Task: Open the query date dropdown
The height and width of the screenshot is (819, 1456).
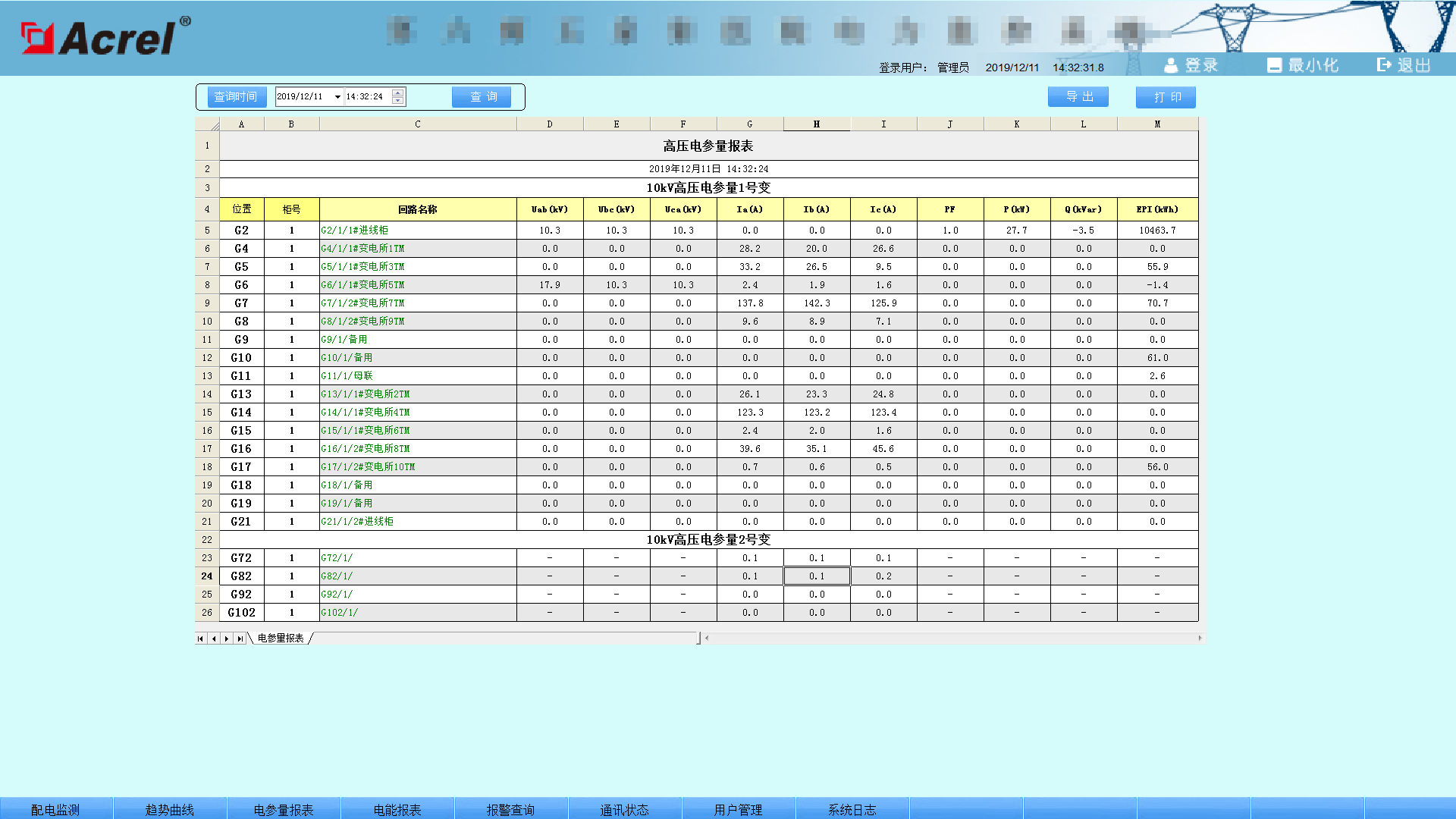Action: [337, 97]
